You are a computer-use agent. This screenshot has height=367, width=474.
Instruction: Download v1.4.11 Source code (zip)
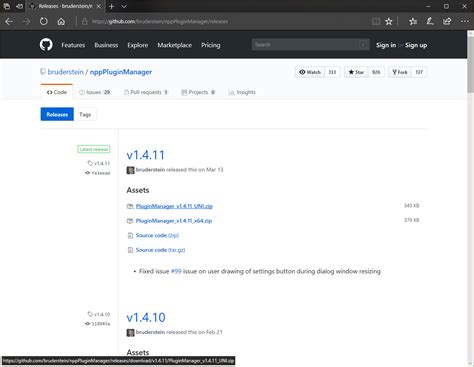click(157, 235)
